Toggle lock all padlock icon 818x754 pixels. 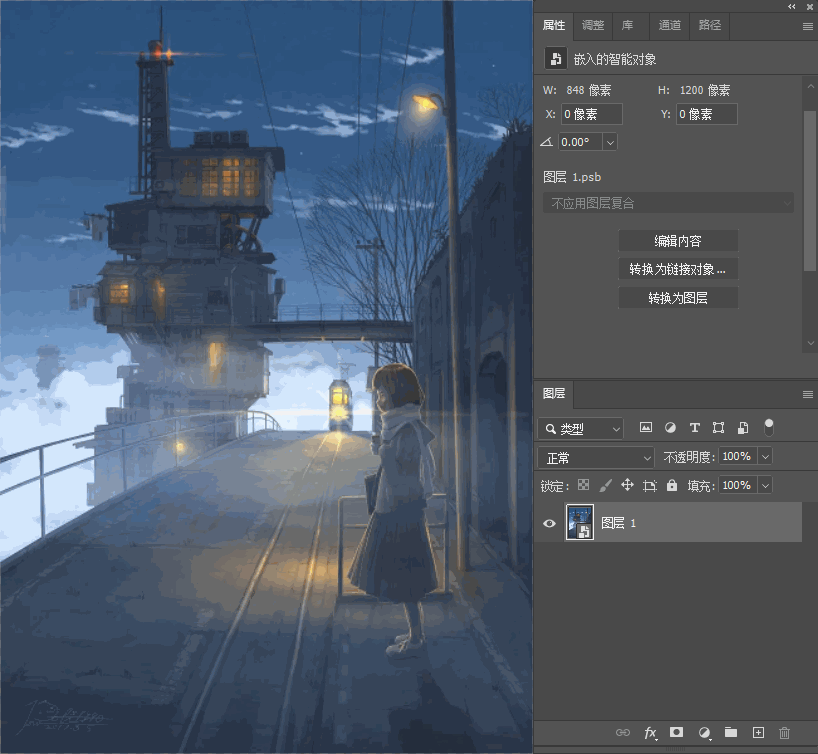pyautogui.click(x=672, y=485)
